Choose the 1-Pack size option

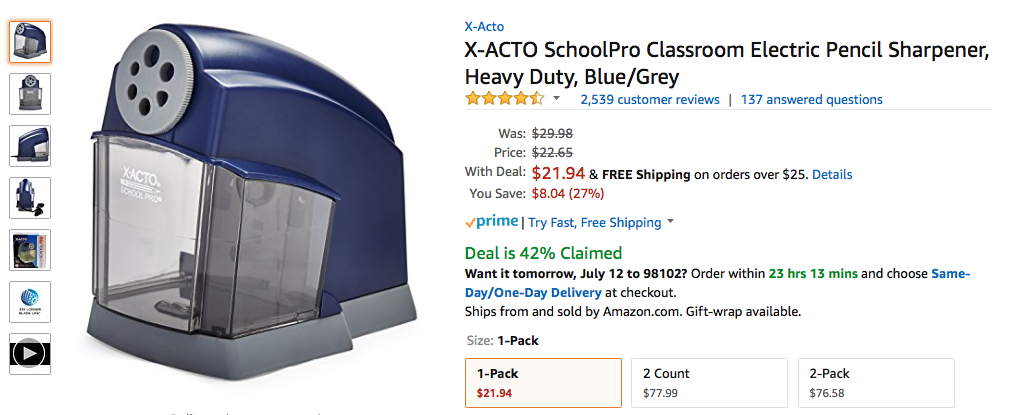coord(543,383)
